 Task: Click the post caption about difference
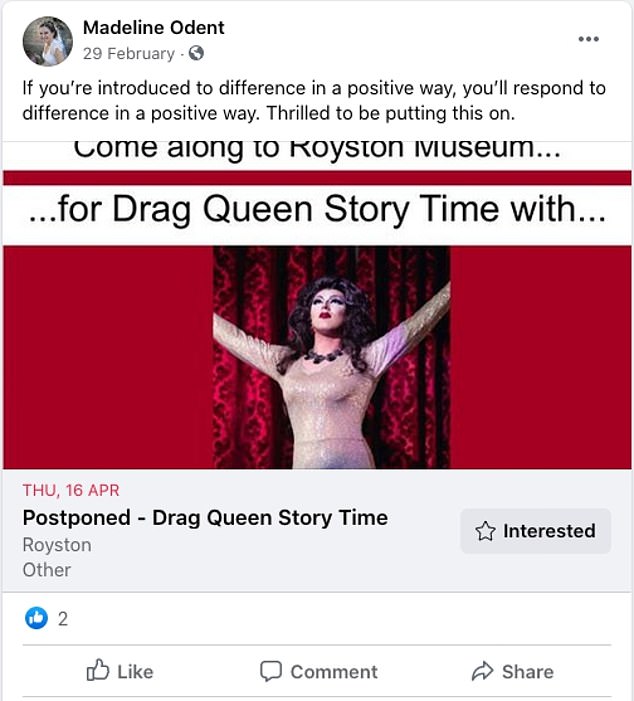tap(314, 100)
